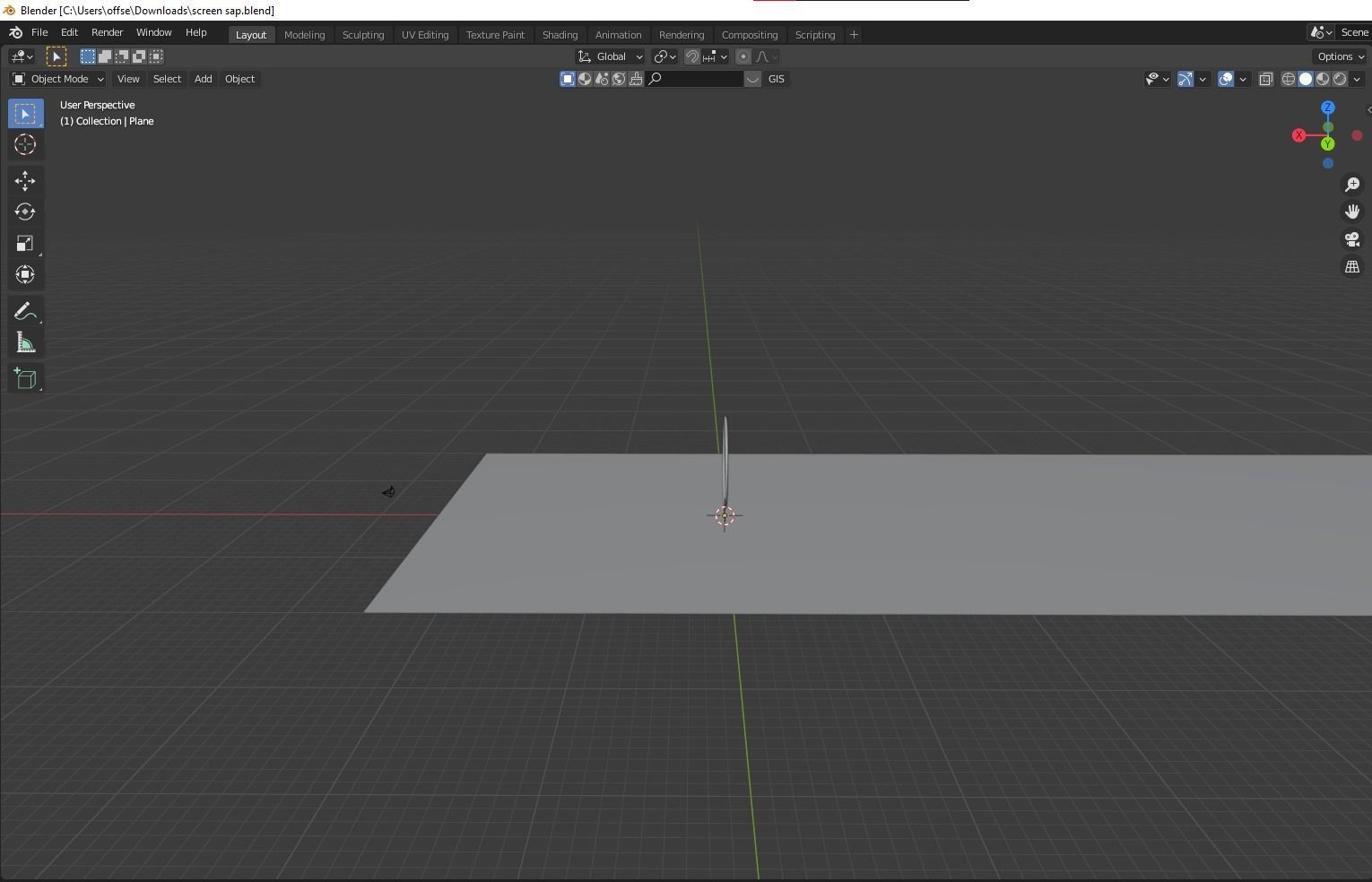The height and width of the screenshot is (882, 1372).
Task: Click the GIS header button
Action: click(777, 79)
